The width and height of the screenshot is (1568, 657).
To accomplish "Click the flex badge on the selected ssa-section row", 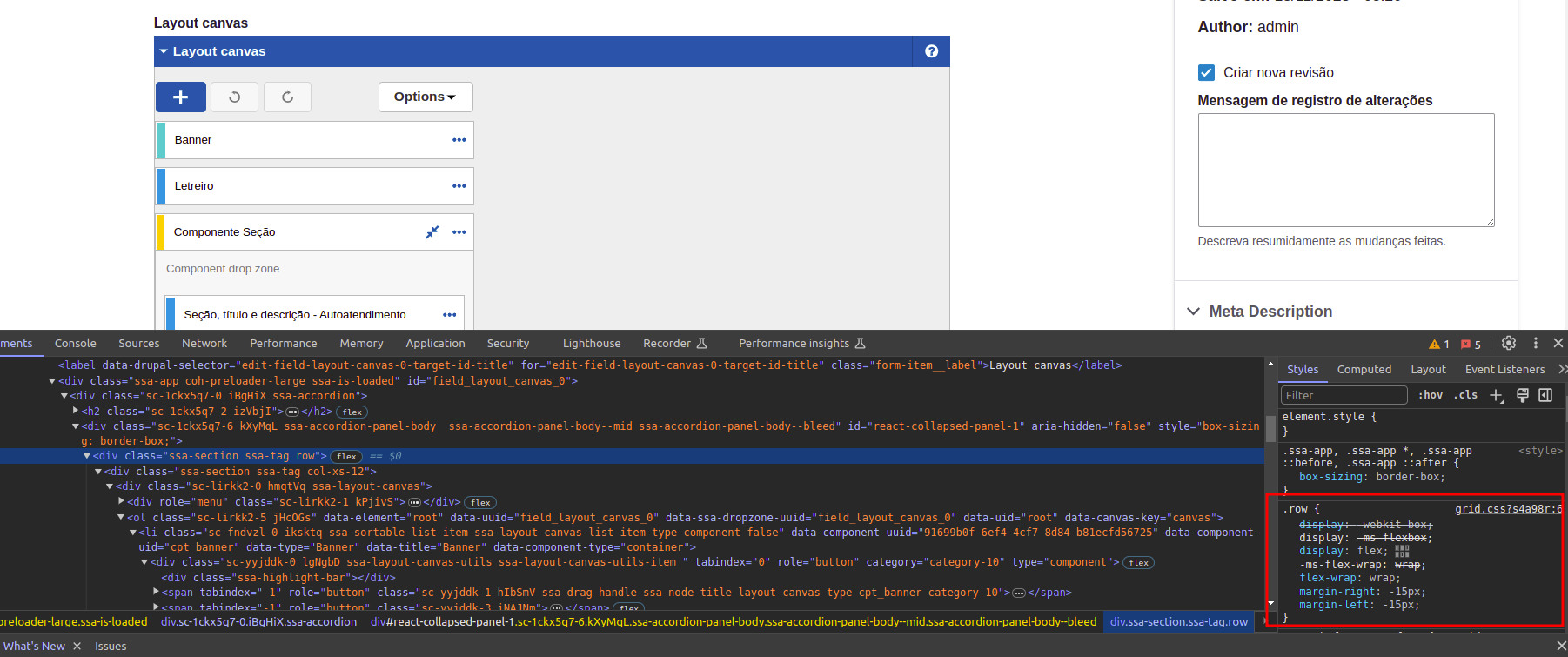I will (346, 457).
